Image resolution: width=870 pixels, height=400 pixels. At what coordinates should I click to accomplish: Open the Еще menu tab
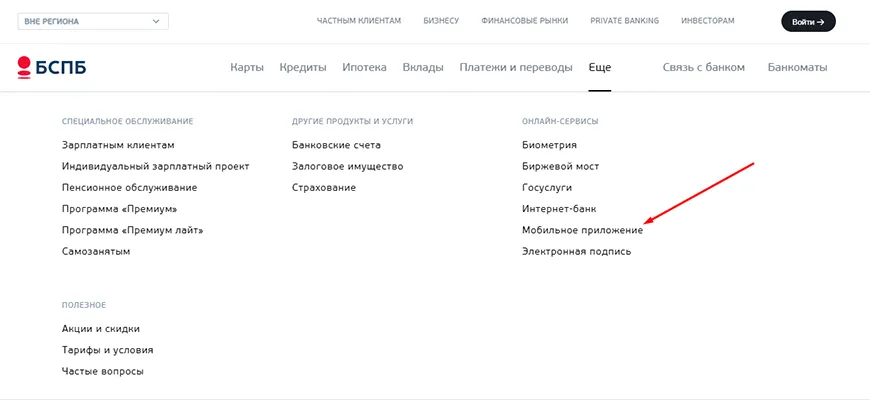600,68
